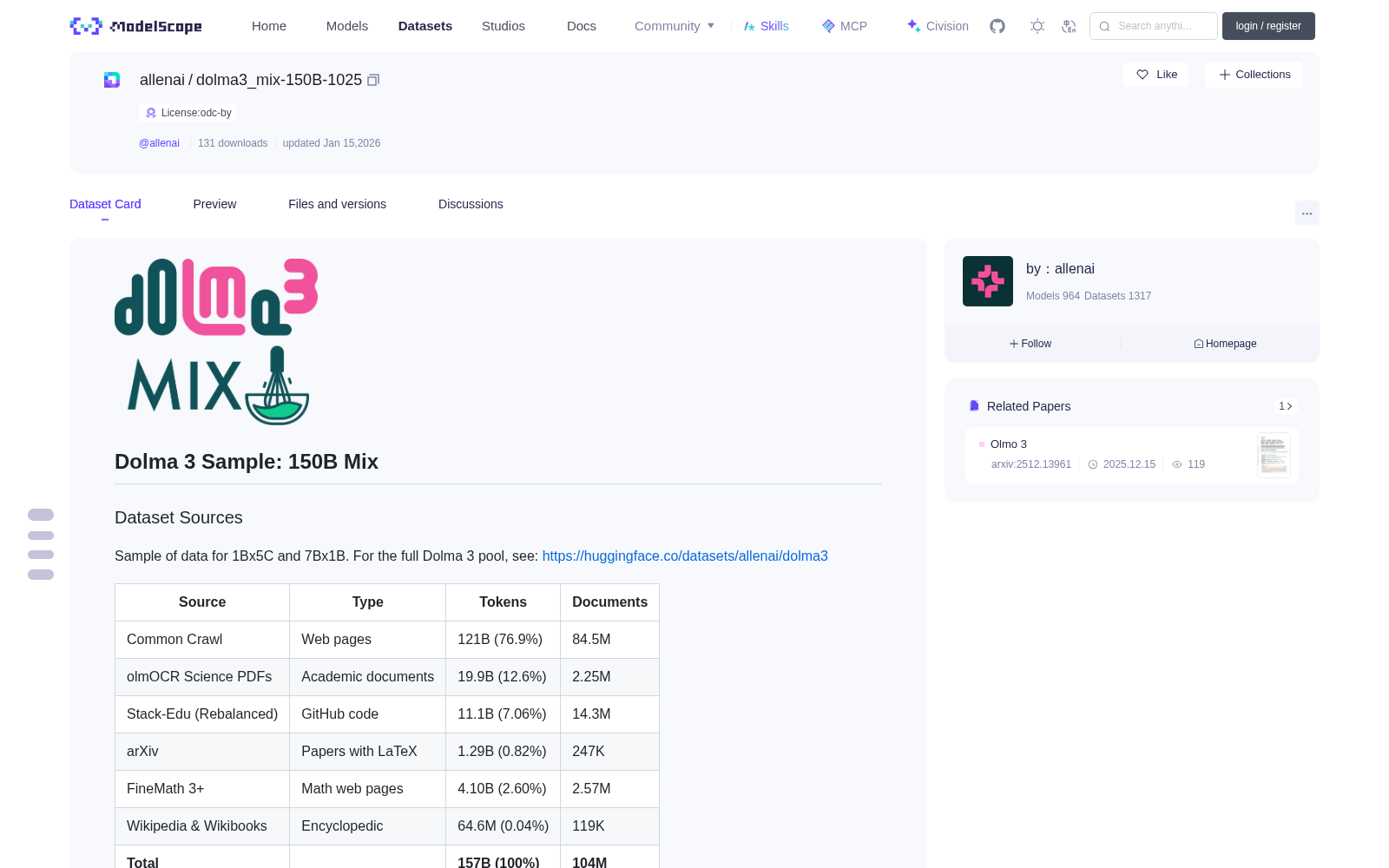The height and width of the screenshot is (868, 1389).
Task: Click the 'Dataset Sources' heading
Action: 179,517
